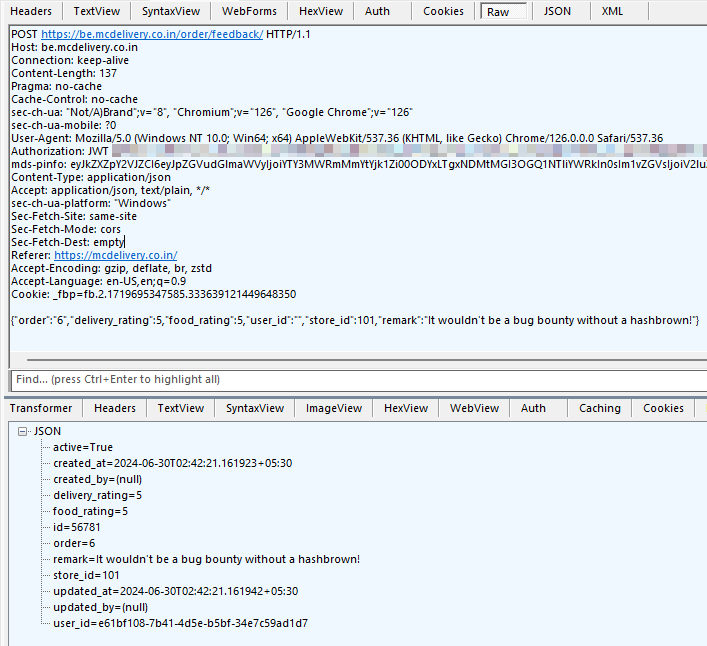The height and width of the screenshot is (646, 707).
Task: Open request TextView tab
Action: pos(96,11)
